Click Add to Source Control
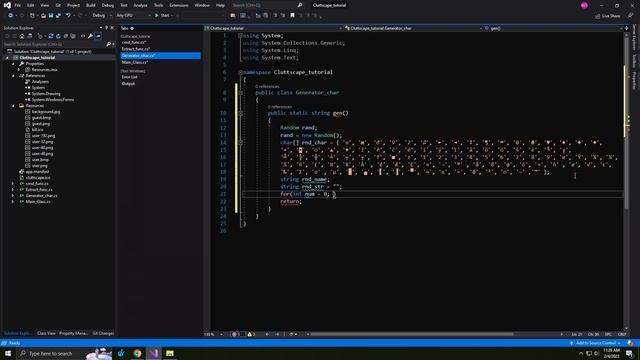Image resolution: width=640 pixels, height=360 pixels. click(596, 343)
